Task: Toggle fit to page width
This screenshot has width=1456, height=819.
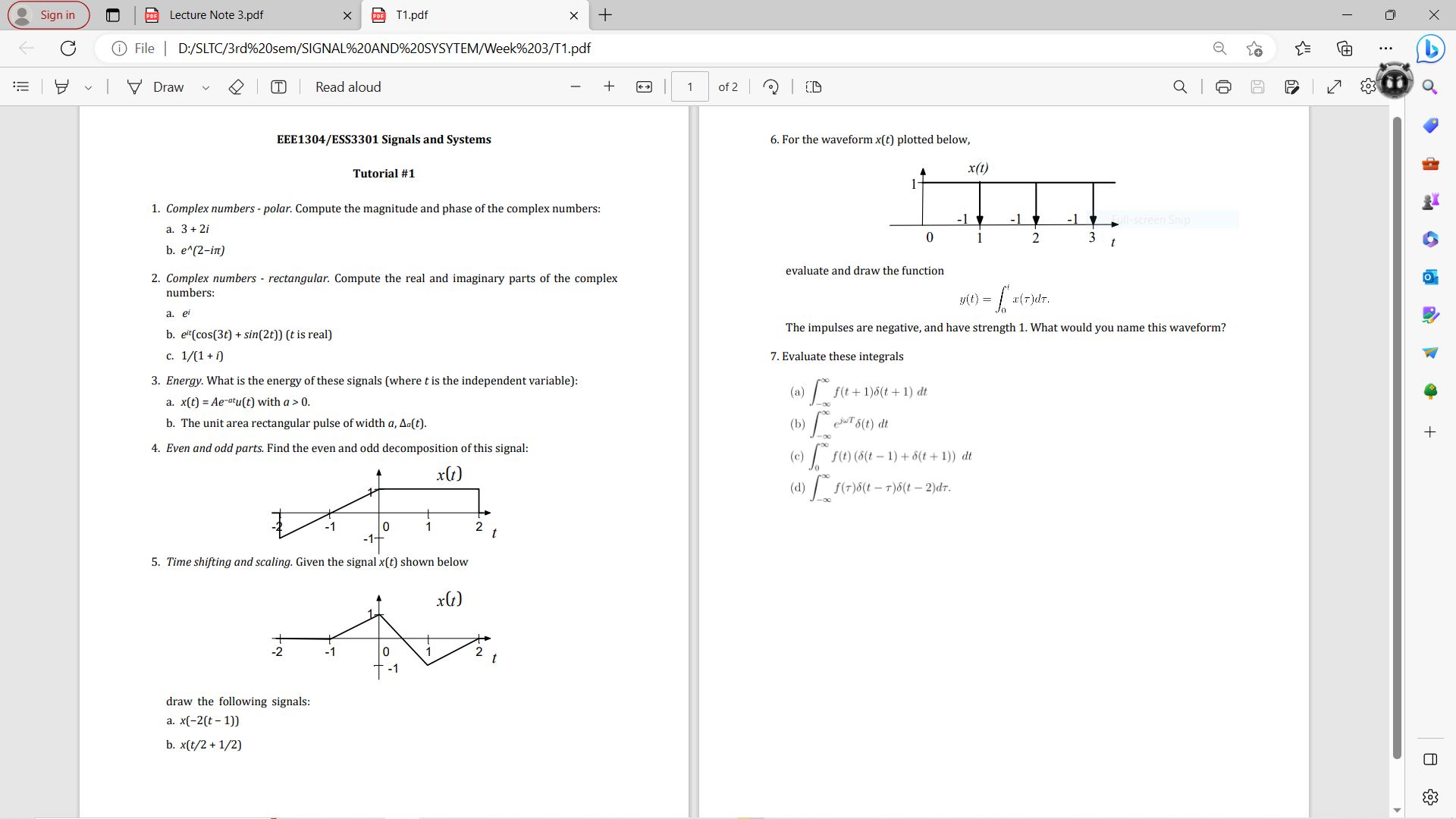Action: [x=644, y=86]
